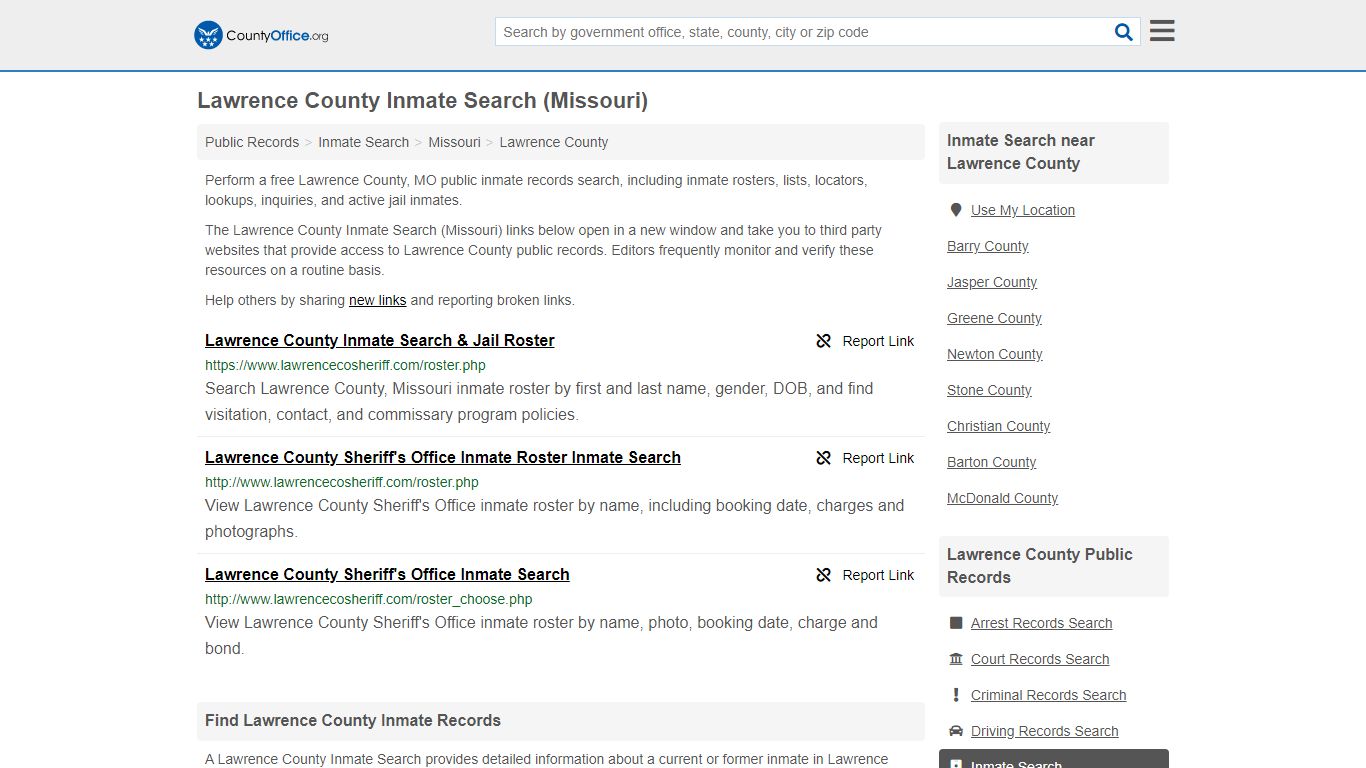This screenshot has height=768, width=1366.
Task: Open the CountyOffice.org logo home link
Action: point(261,35)
